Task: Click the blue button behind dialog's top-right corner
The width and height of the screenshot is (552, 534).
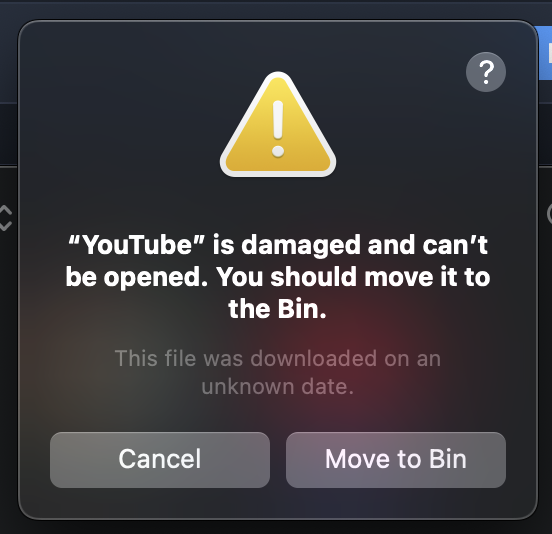Action: tap(545, 53)
